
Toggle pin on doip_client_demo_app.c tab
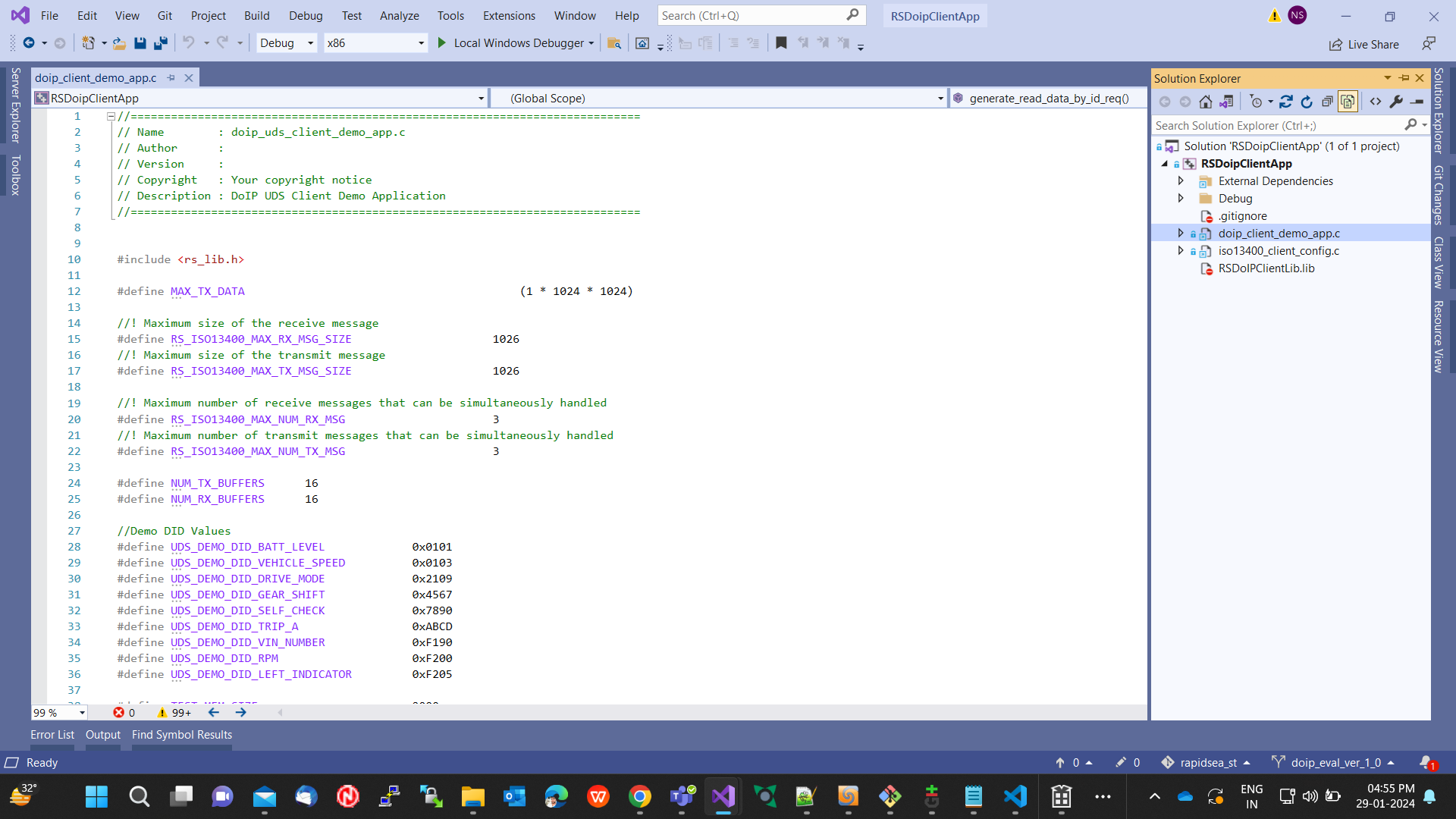click(x=171, y=78)
